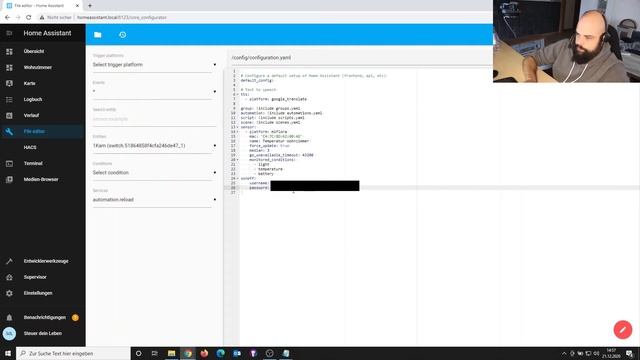Open Task View on the taskbar
640x360 pixels.
pos(154,353)
